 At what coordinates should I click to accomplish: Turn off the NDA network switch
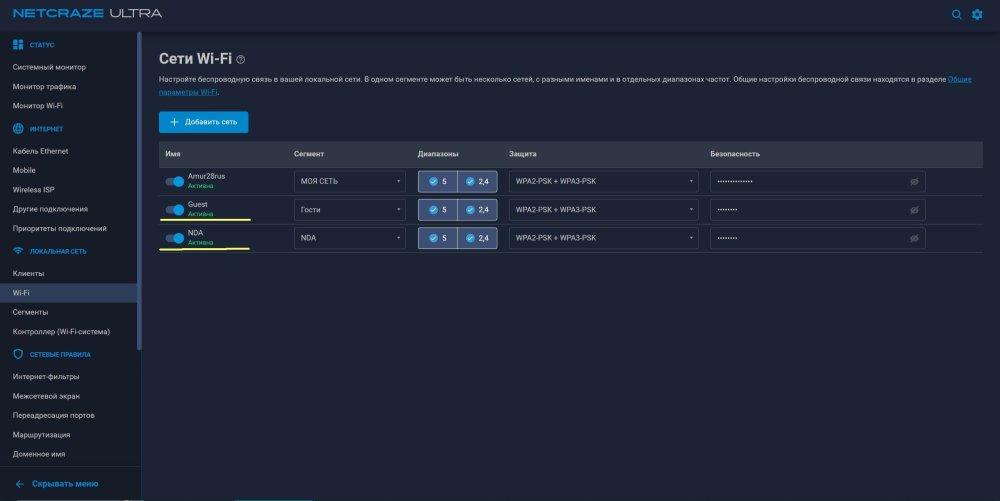coord(175,238)
